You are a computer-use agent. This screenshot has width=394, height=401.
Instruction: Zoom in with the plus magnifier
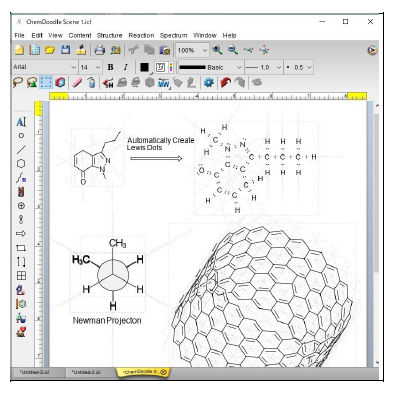point(217,50)
